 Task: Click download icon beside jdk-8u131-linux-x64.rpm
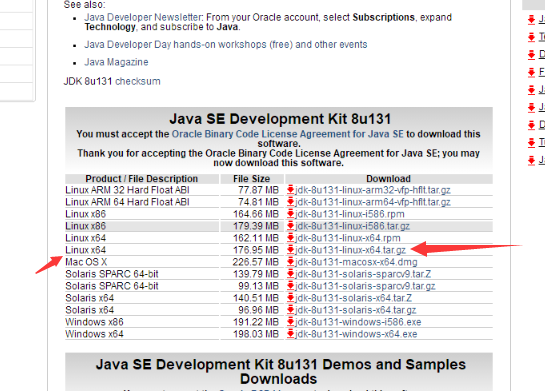pyautogui.click(x=291, y=238)
